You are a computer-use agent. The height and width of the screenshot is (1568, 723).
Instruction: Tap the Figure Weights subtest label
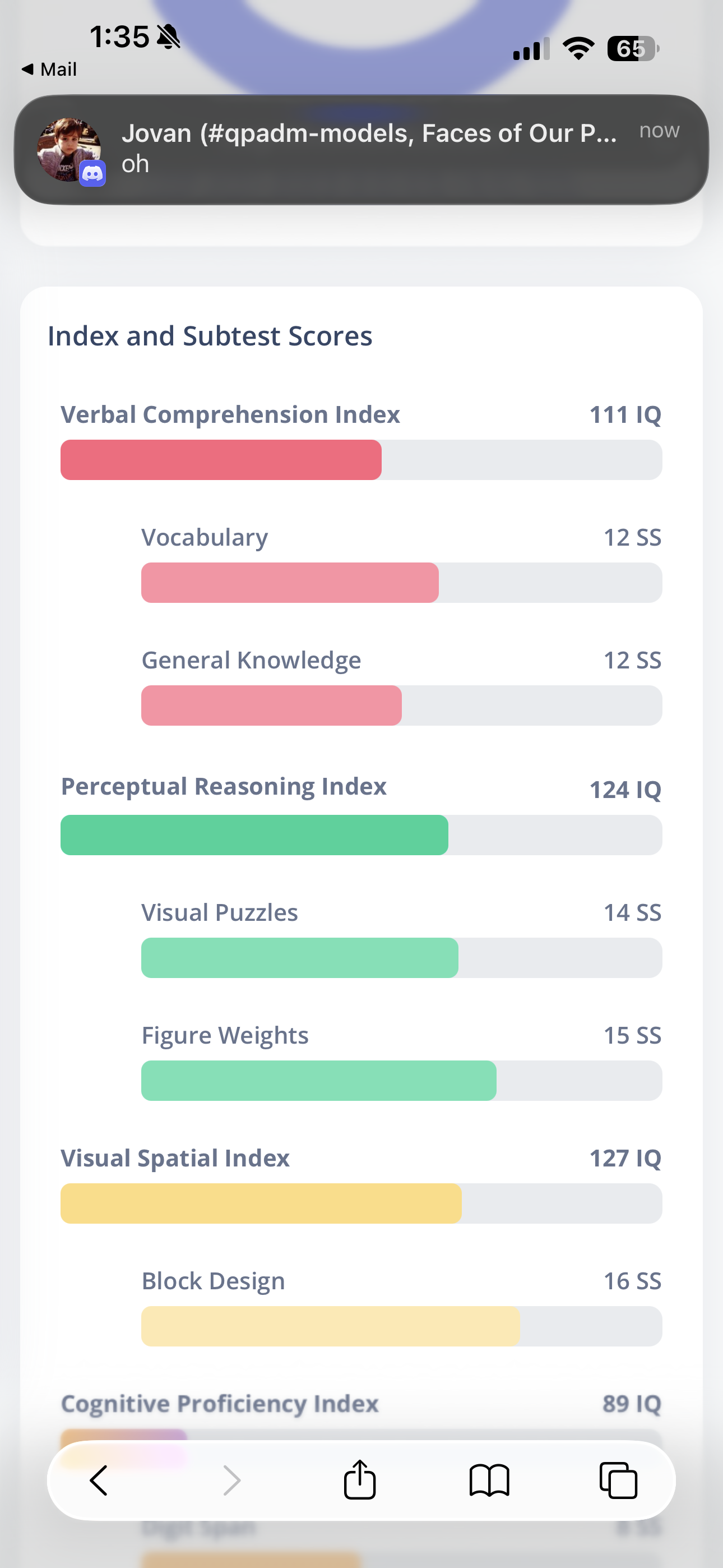click(225, 1035)
